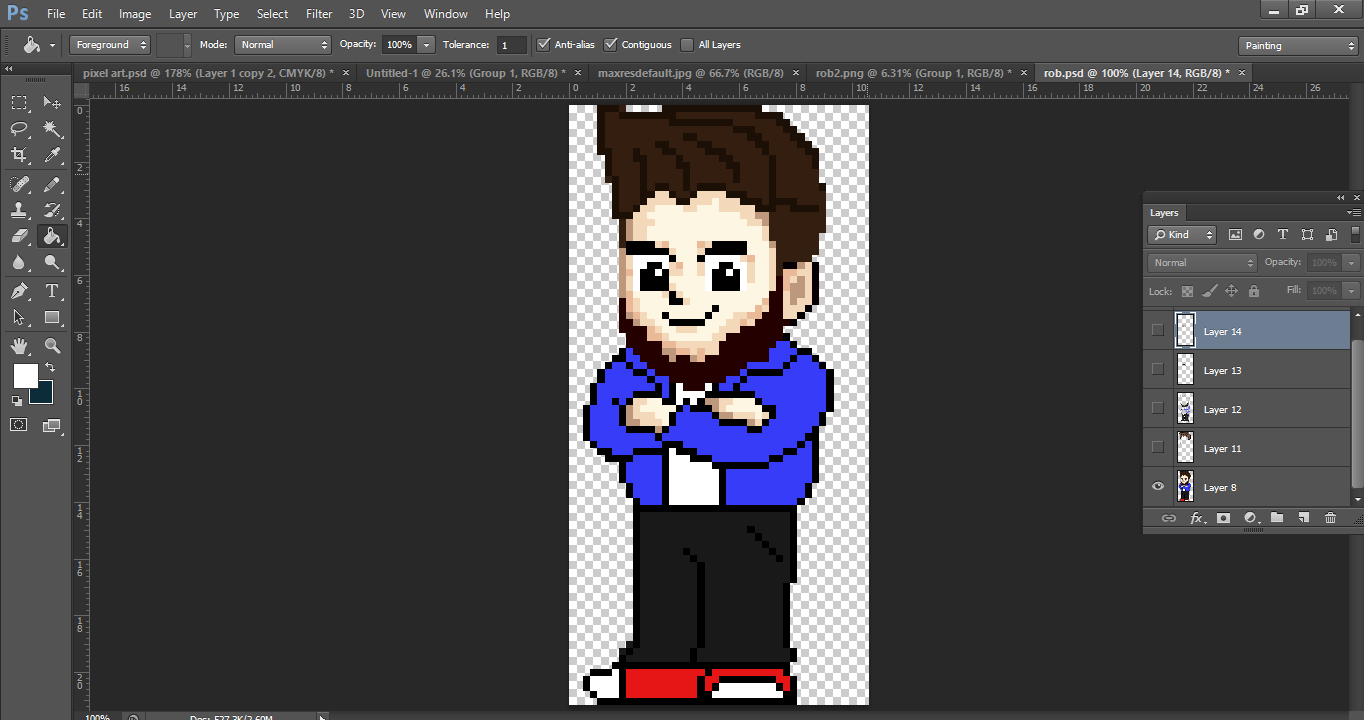
Task: Select the Pencil tool
Action: click(x=52, y=184)
